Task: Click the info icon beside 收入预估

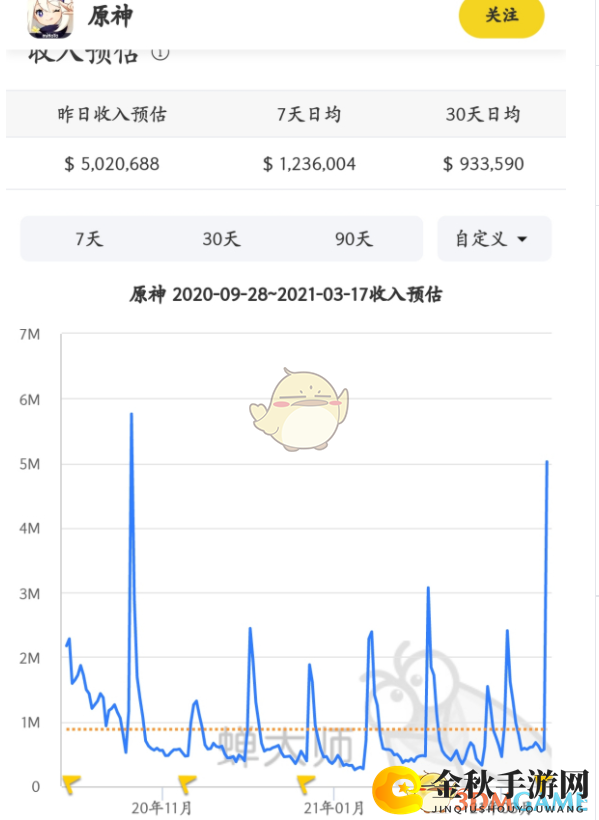Action: 160,53
